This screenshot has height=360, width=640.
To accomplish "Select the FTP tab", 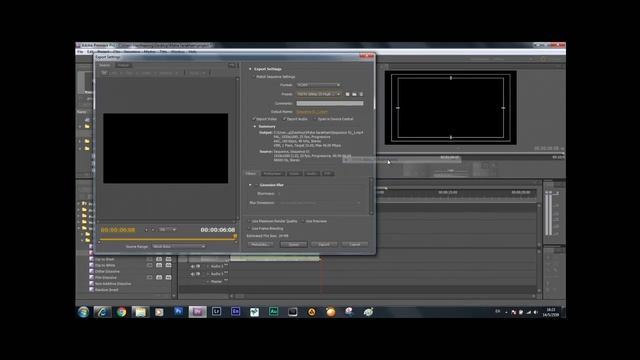I will click(328, 174).
